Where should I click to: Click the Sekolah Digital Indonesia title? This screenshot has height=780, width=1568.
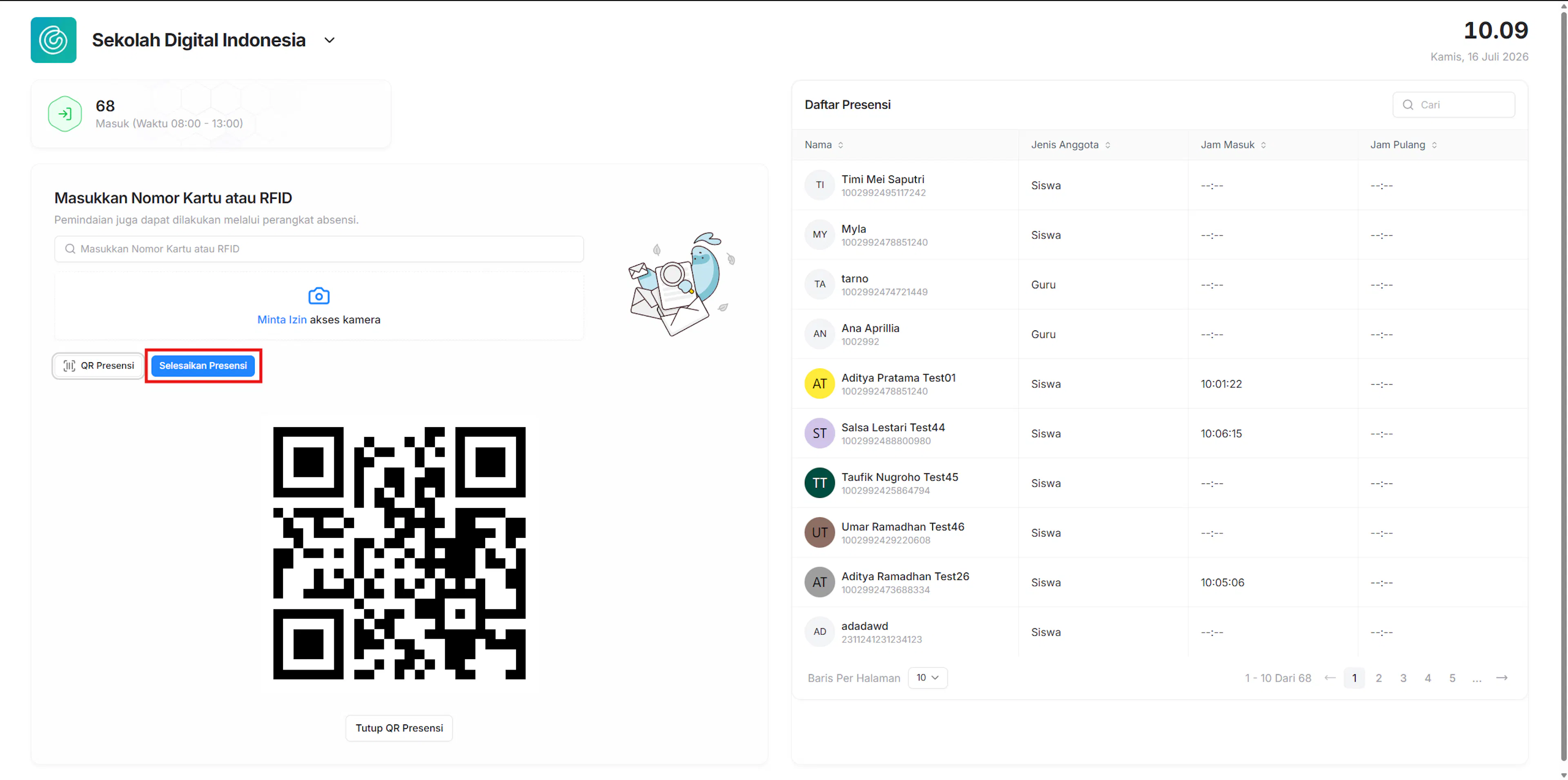pos(198,40)
